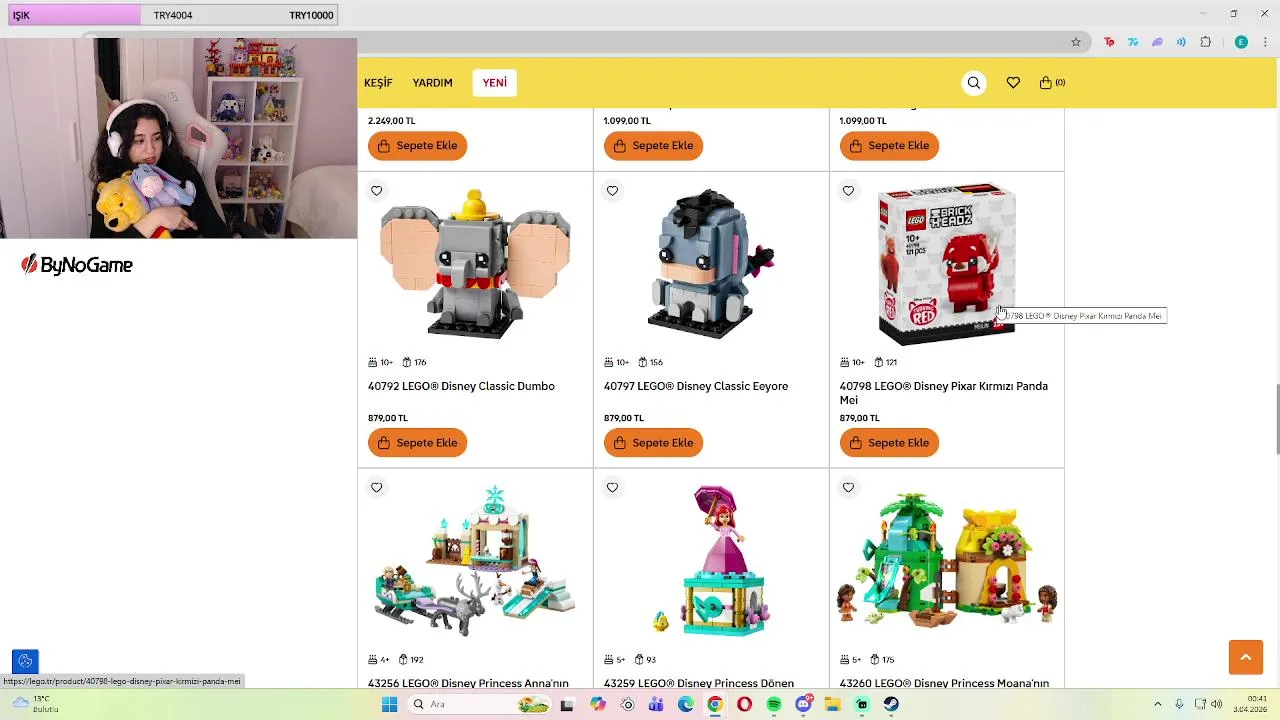Open the site search magnifier icon
The width and height of the screenshot is (1280, 720).
(974, 83)
